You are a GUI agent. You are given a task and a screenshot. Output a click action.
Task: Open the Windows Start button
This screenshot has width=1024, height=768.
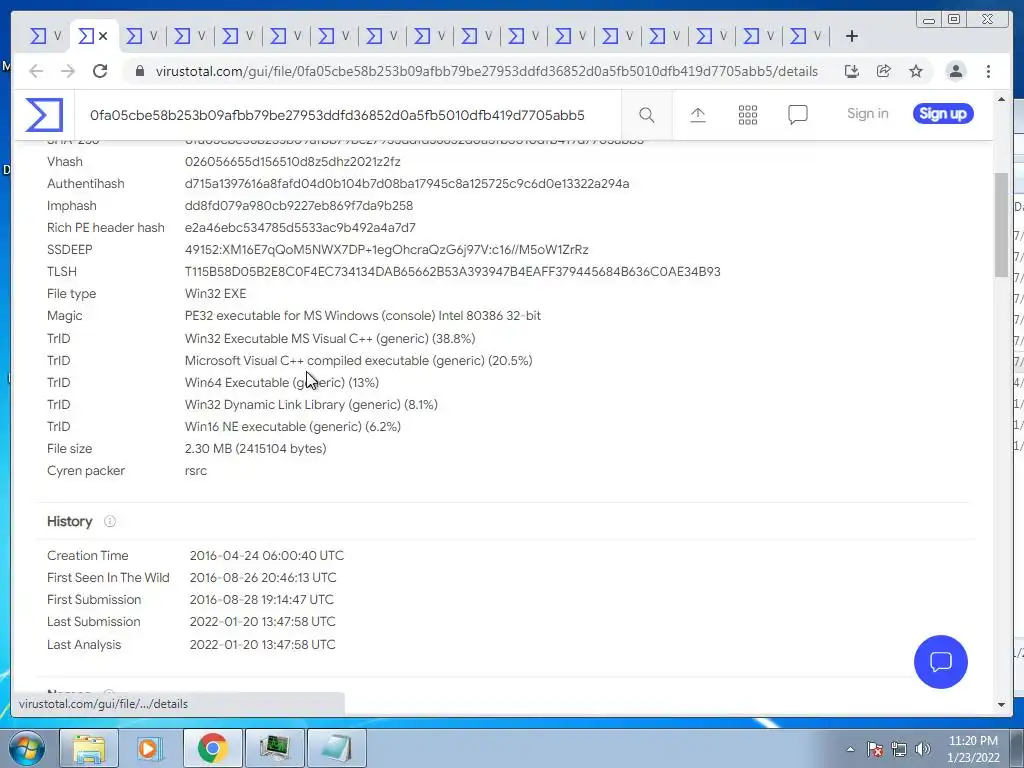pos(27,748)
